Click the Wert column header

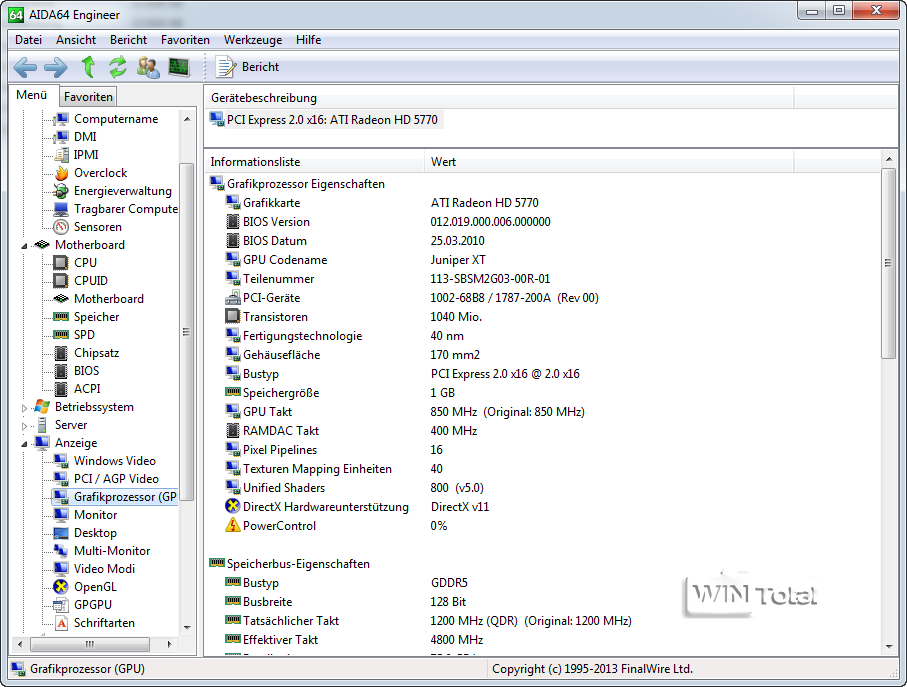coord(444,162)
